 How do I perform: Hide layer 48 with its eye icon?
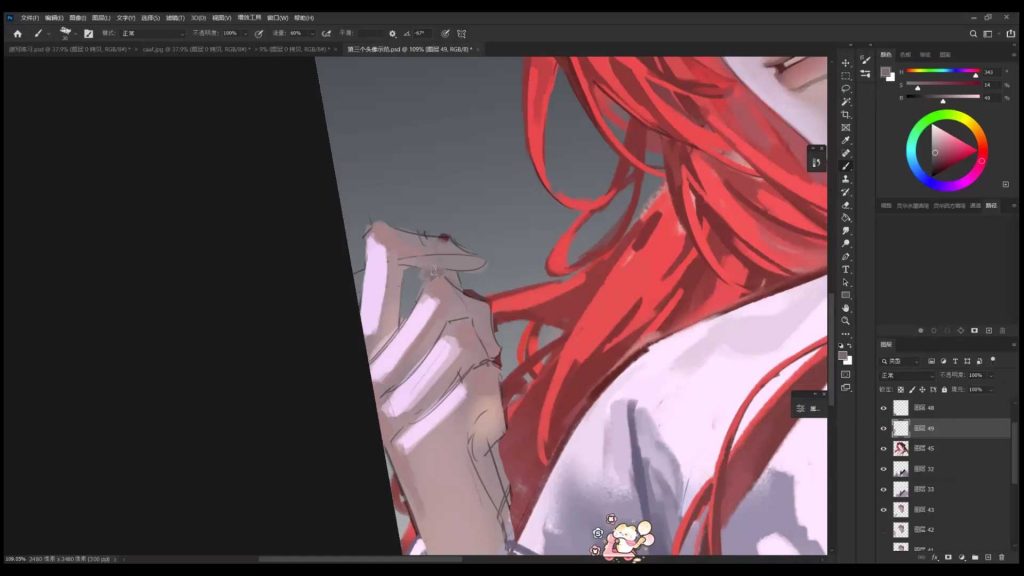[x=883, y=408]
